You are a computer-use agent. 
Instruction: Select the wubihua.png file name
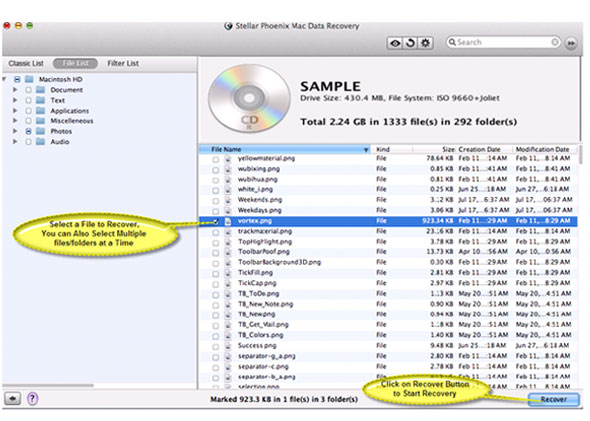pos(258,179)
